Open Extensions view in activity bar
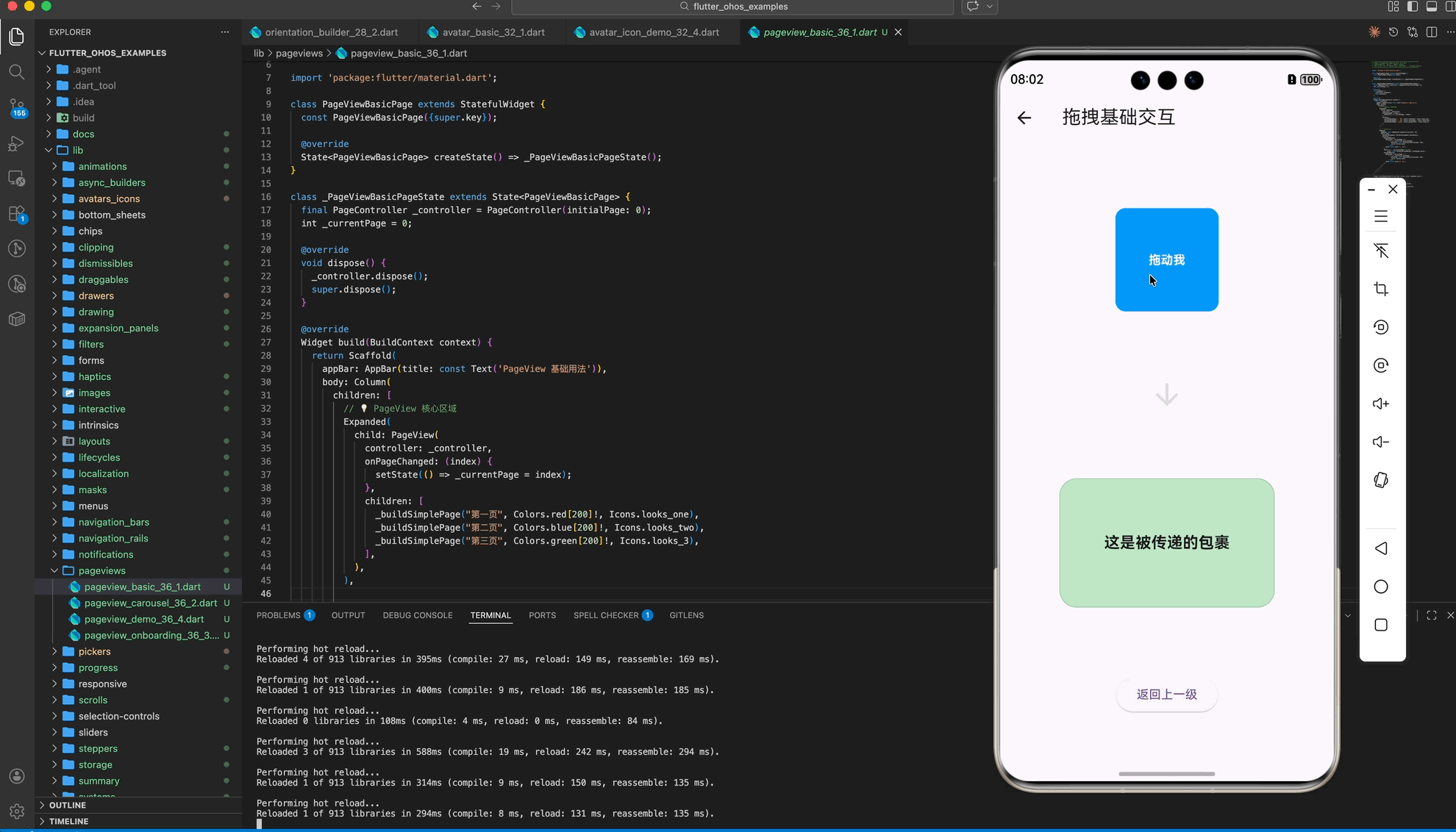Image resolution: width=1456 pixels, height=832 pixels. click(16, 214)
